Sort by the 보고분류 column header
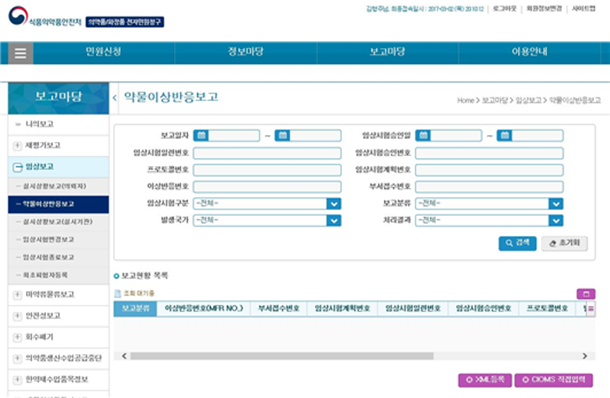The image size is (610, 398). click(x=135, y=309)
